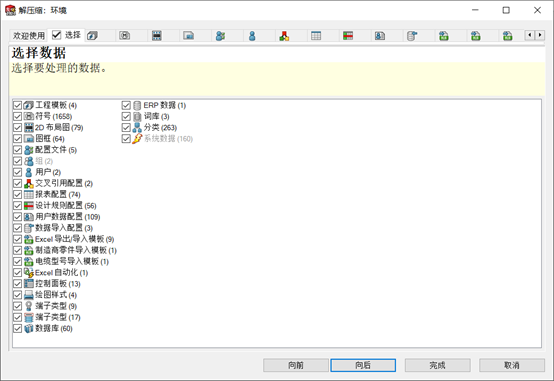This screenshot has width=554, height=381.
Task: Click the 向后 button
Action: pos(363,365)
